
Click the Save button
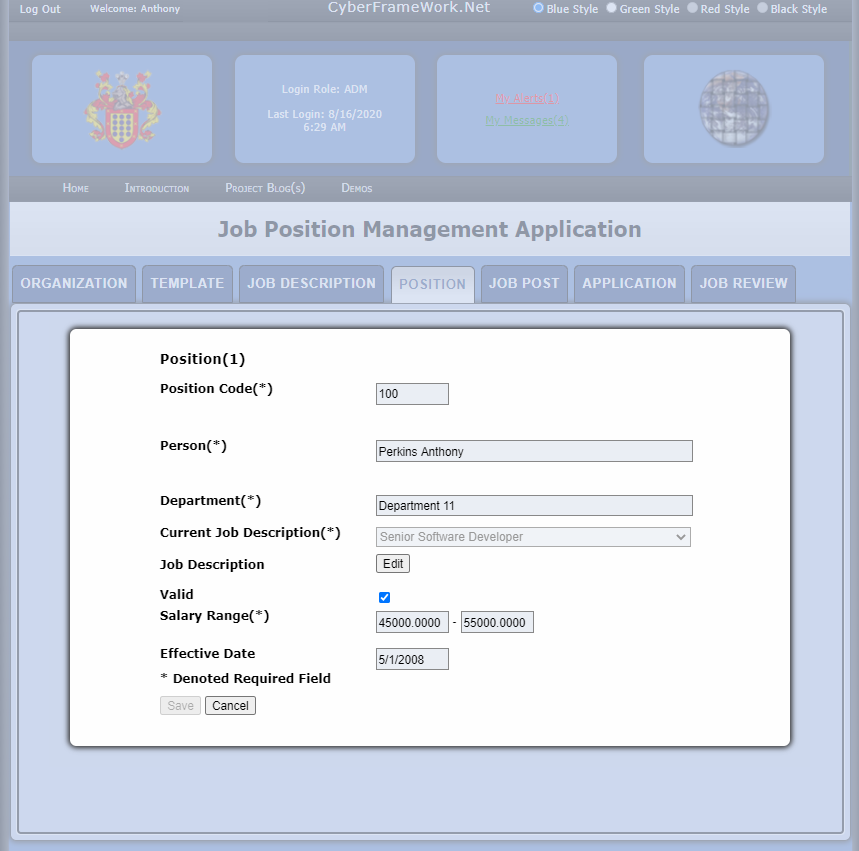click(x=180, y=706)
